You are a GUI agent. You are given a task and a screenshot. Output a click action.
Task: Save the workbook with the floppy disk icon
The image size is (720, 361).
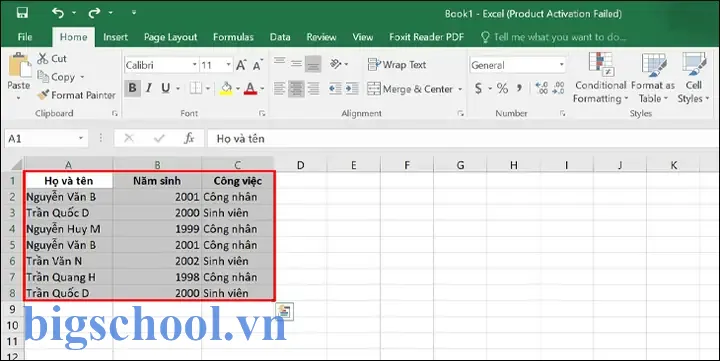(x=22, y=13)
